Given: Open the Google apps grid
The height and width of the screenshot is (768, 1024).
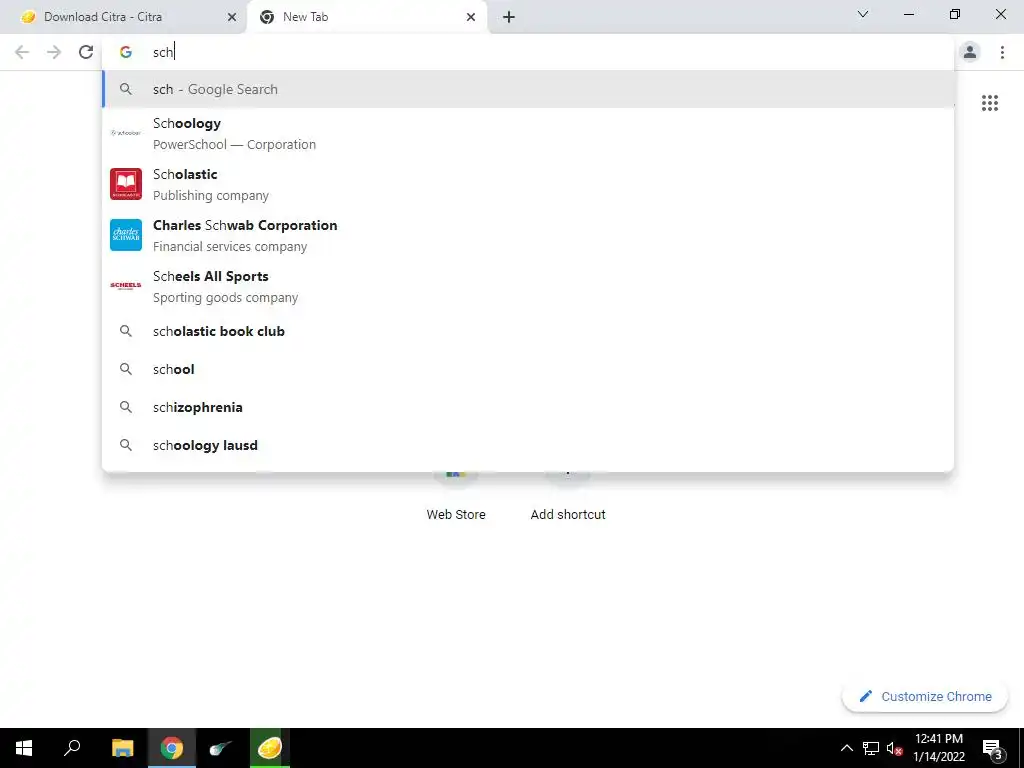Looking at the screenshot, I should 989,103.
